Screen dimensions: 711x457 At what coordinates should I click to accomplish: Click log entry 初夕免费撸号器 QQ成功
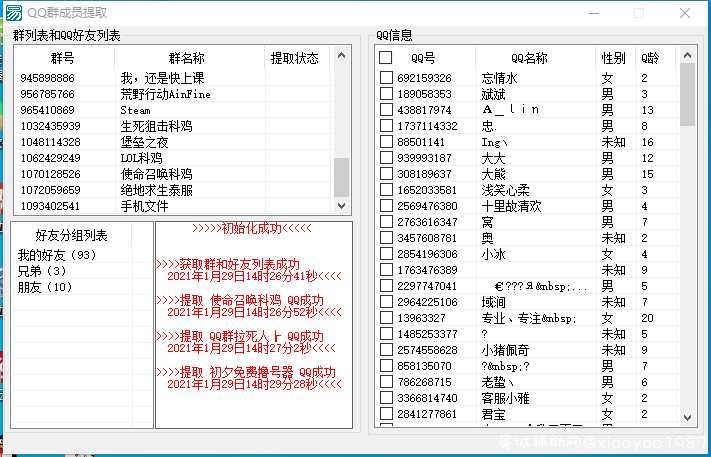pyautogui.click(x=246, y=372)
